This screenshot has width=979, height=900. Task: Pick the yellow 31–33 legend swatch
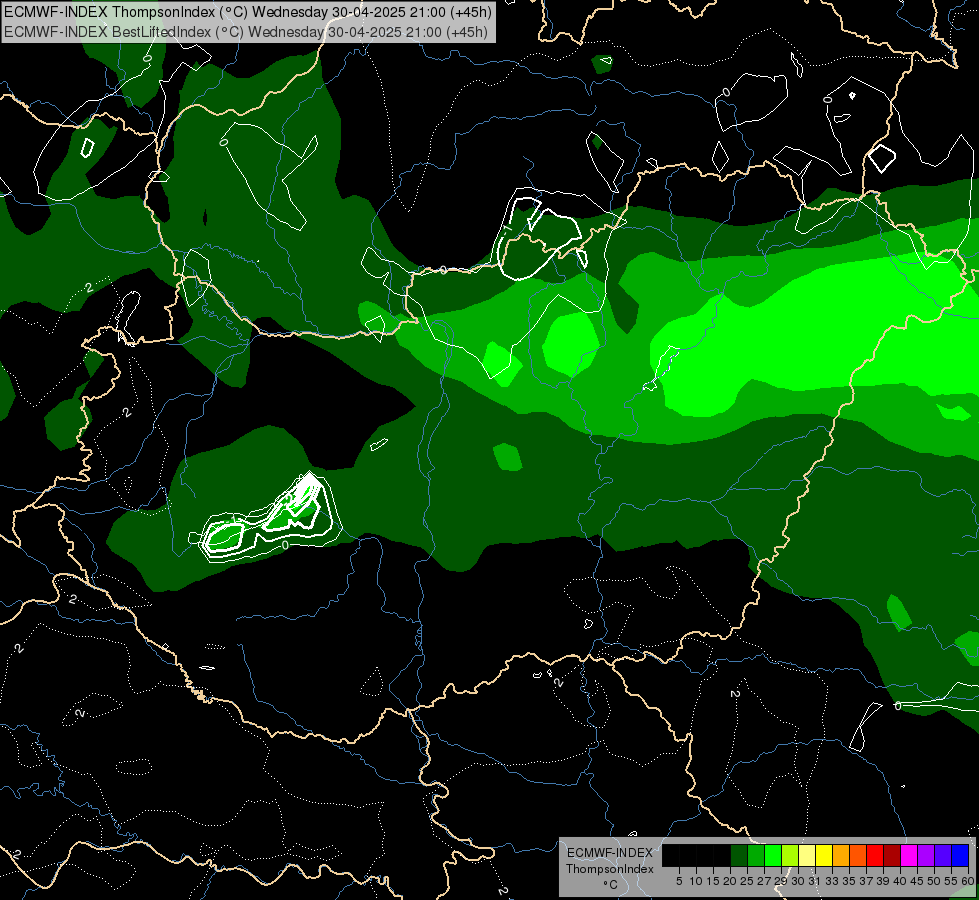click(824, 855)
